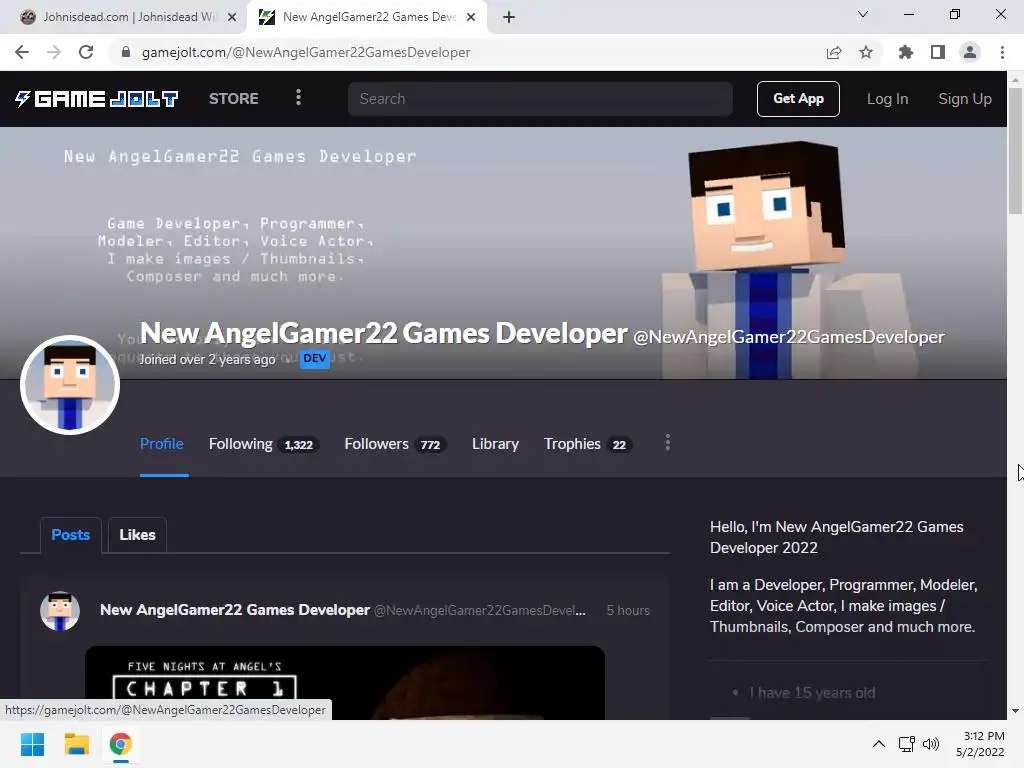Open the clock and date
This screenshot has width=1024, height=768.
pyautogui.click(x=980, y=744)
